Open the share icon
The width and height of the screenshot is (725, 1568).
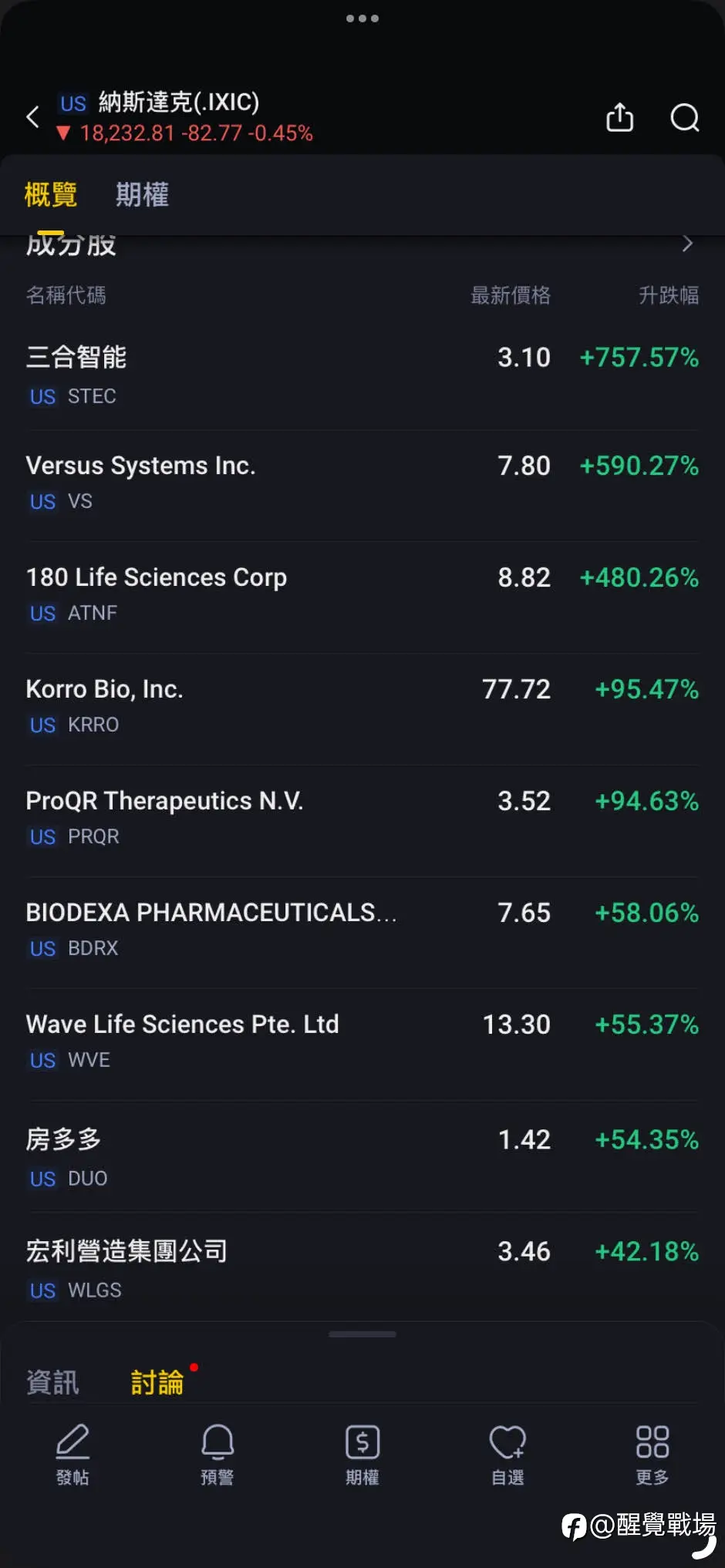(619, 117)
